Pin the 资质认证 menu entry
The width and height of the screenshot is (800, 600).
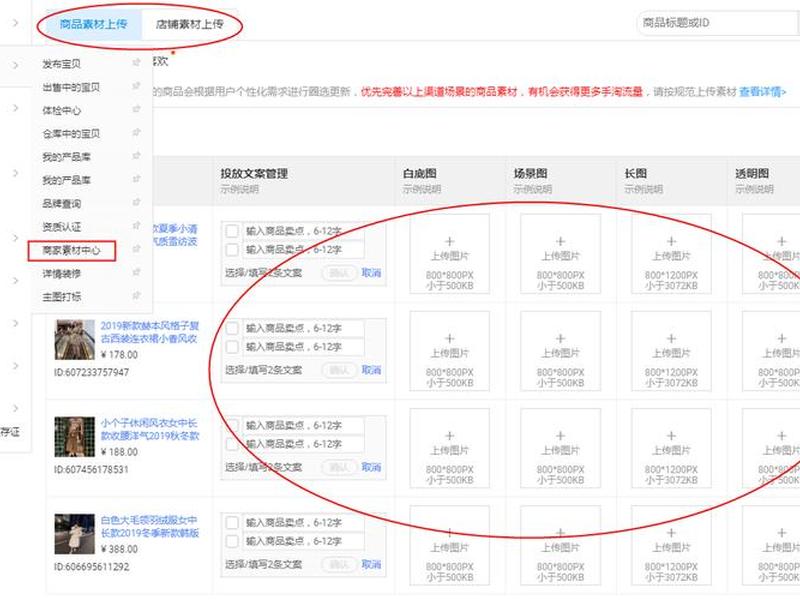[x=136, y=226]
